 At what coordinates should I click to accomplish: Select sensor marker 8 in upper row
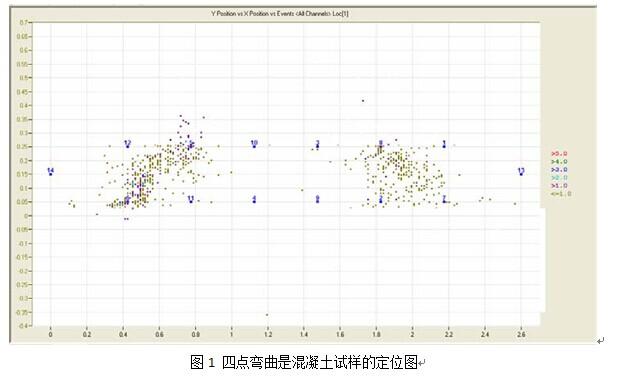coord(380,144)
